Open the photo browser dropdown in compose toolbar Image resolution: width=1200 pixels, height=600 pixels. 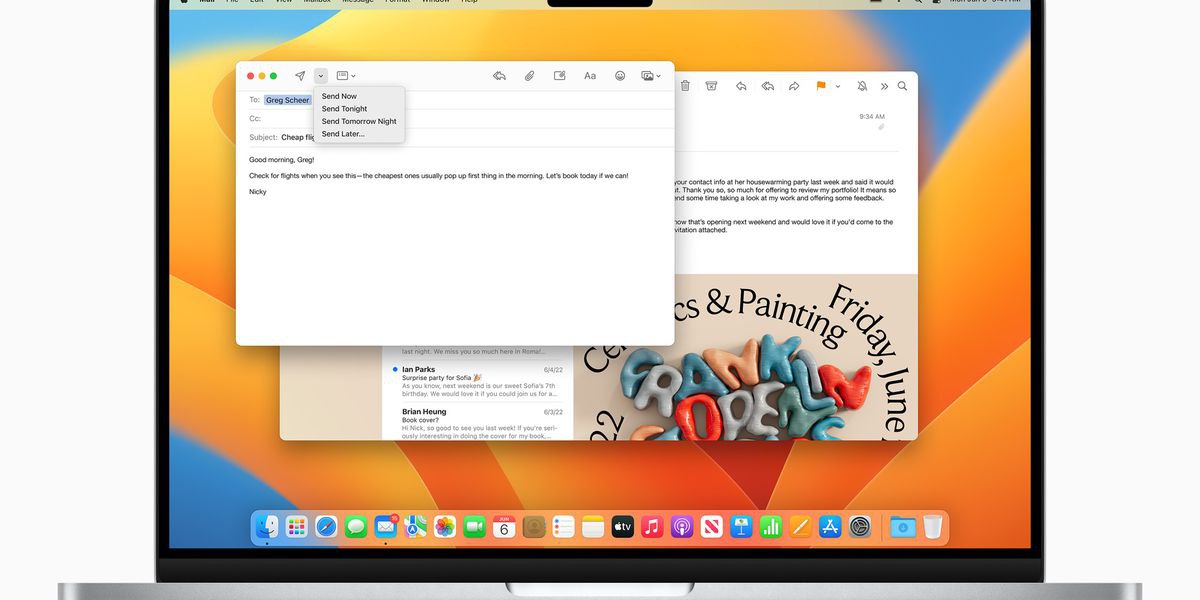click(x=651, y=76)
